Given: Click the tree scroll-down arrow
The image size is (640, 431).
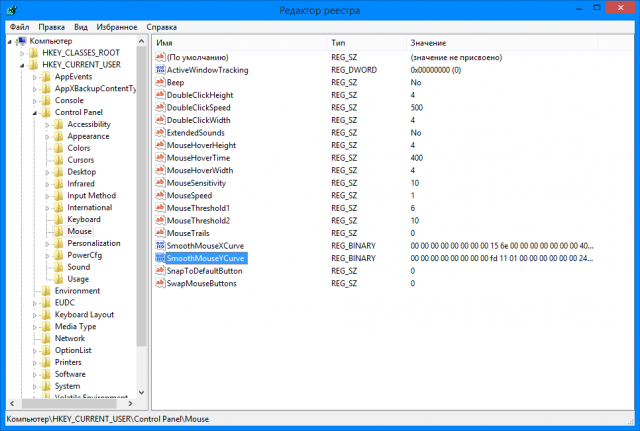Looking at the screenshot, I should click(141, 392).
